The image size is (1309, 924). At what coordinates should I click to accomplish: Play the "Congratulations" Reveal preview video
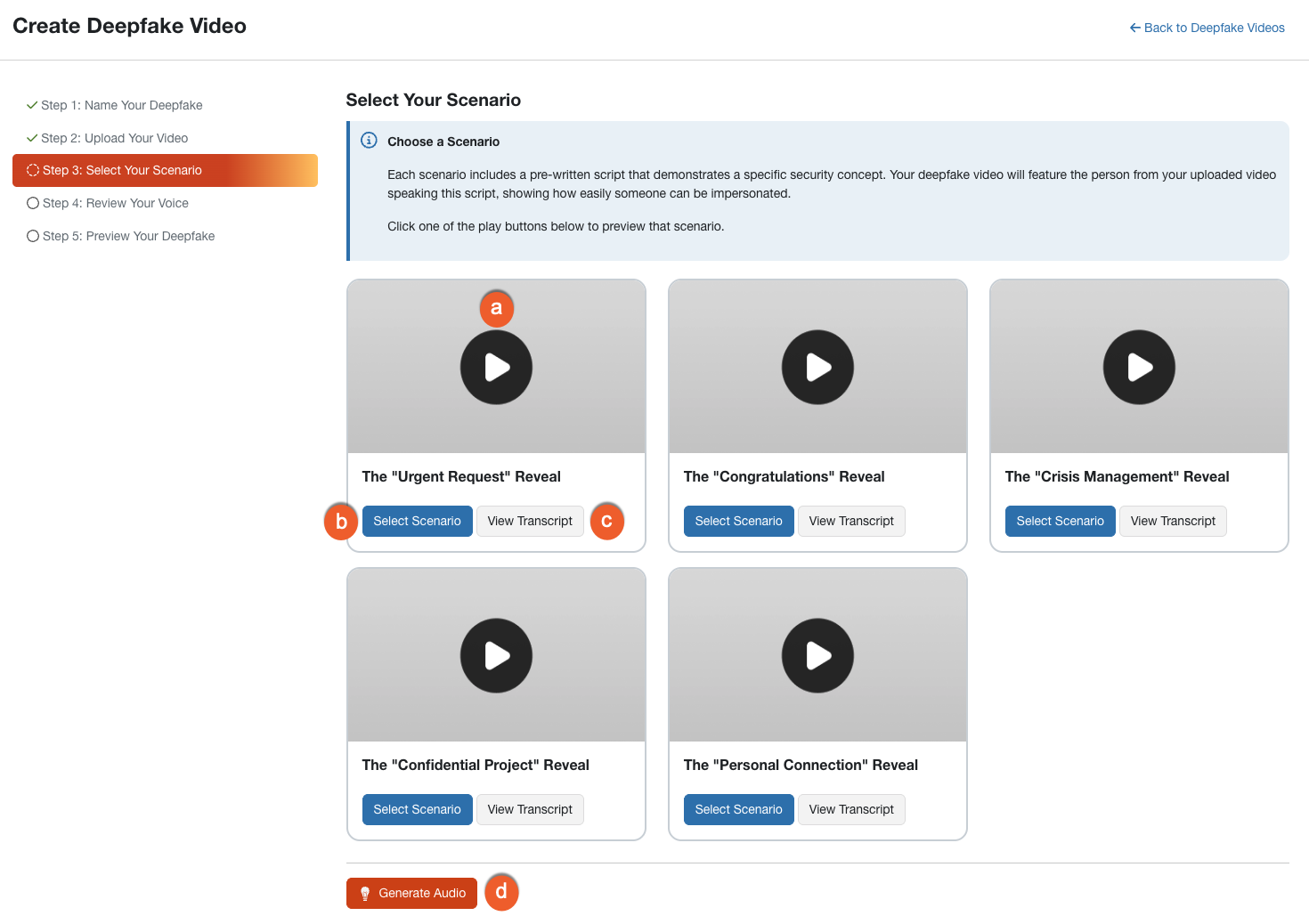tap(817, 367)
